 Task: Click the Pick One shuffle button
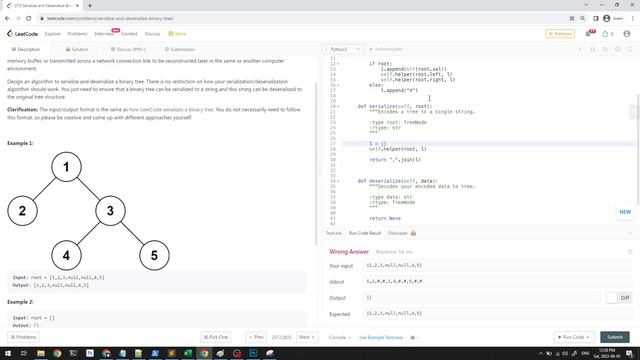click(x=216, y=337)
